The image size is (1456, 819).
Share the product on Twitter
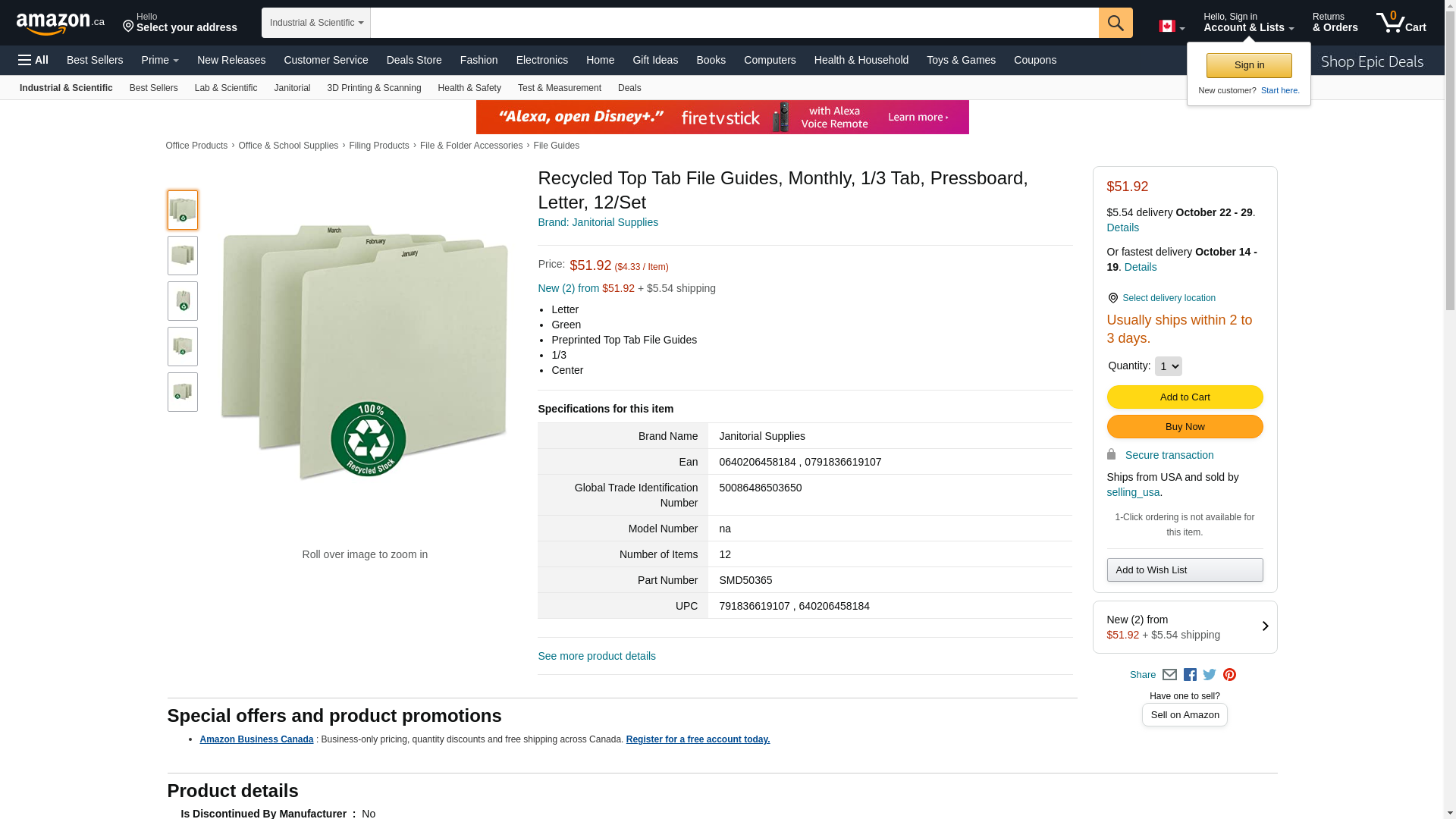[1210, 675]
